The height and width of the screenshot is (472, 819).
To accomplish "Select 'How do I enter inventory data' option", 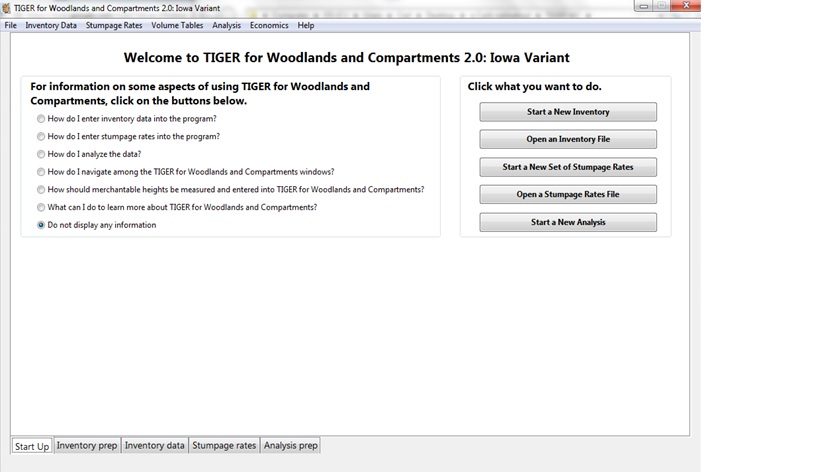I will tap(41, 119).
